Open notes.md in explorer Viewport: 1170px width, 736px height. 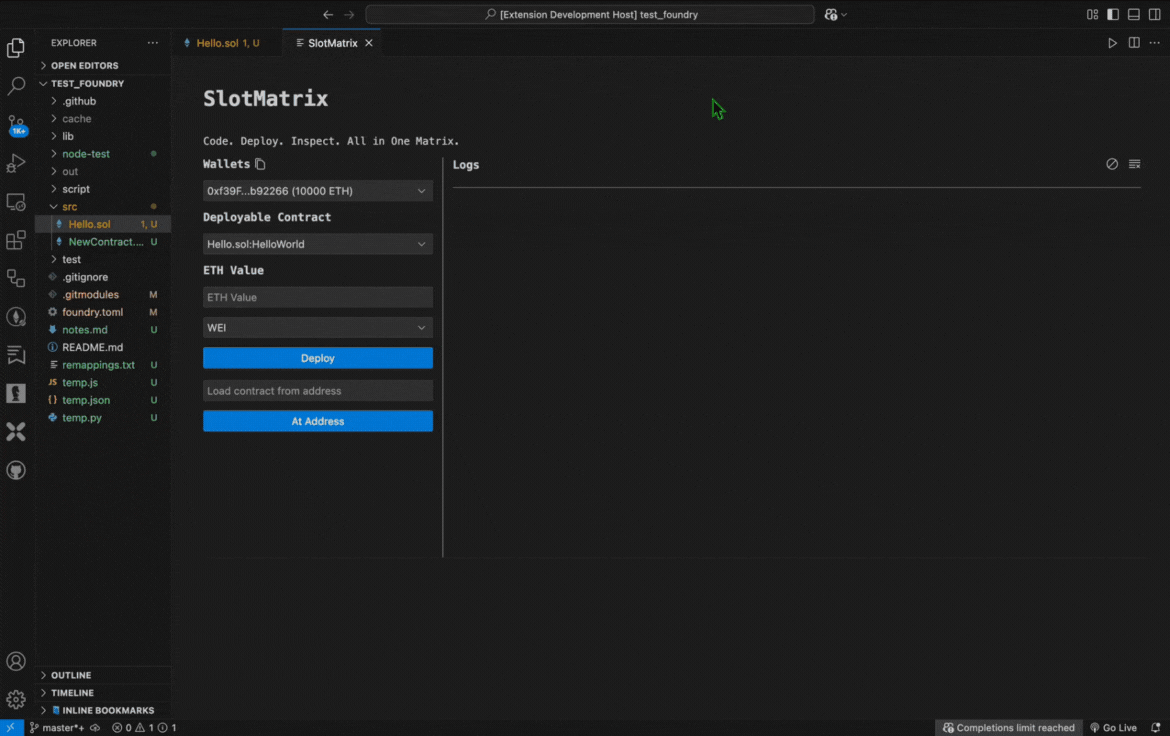[x=103, y=330]
